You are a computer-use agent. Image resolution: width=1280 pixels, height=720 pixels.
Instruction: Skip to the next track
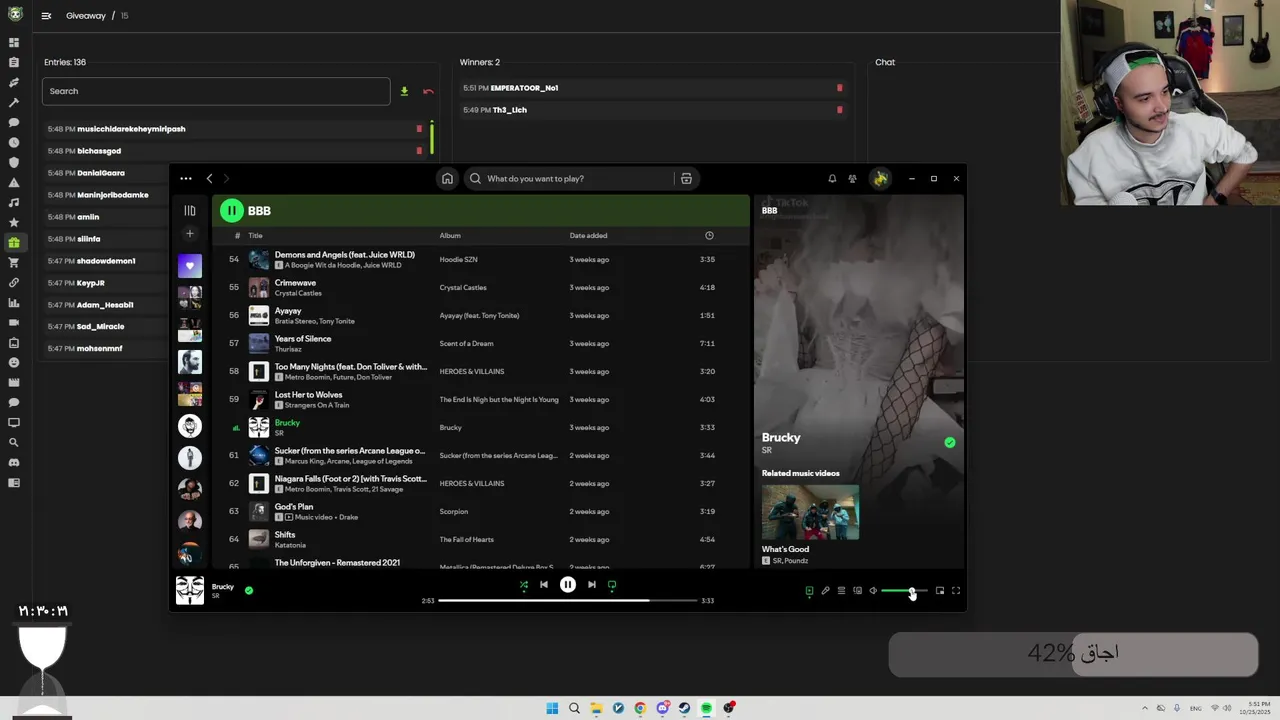point(592,585)
